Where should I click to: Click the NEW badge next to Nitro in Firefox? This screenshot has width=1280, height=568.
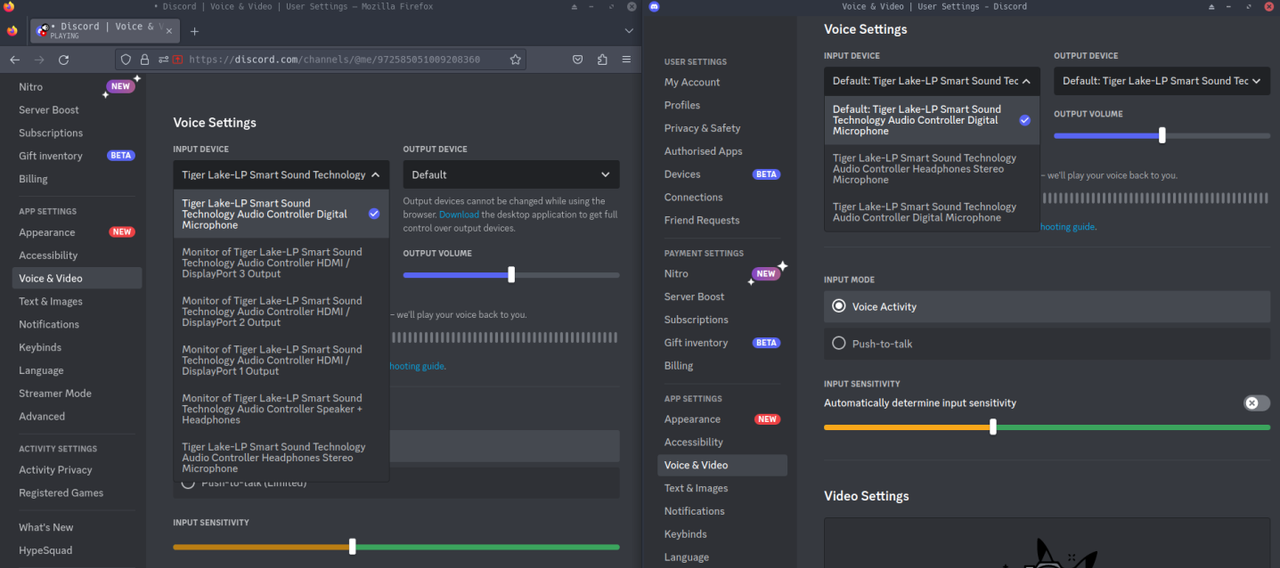pos(121,86)
